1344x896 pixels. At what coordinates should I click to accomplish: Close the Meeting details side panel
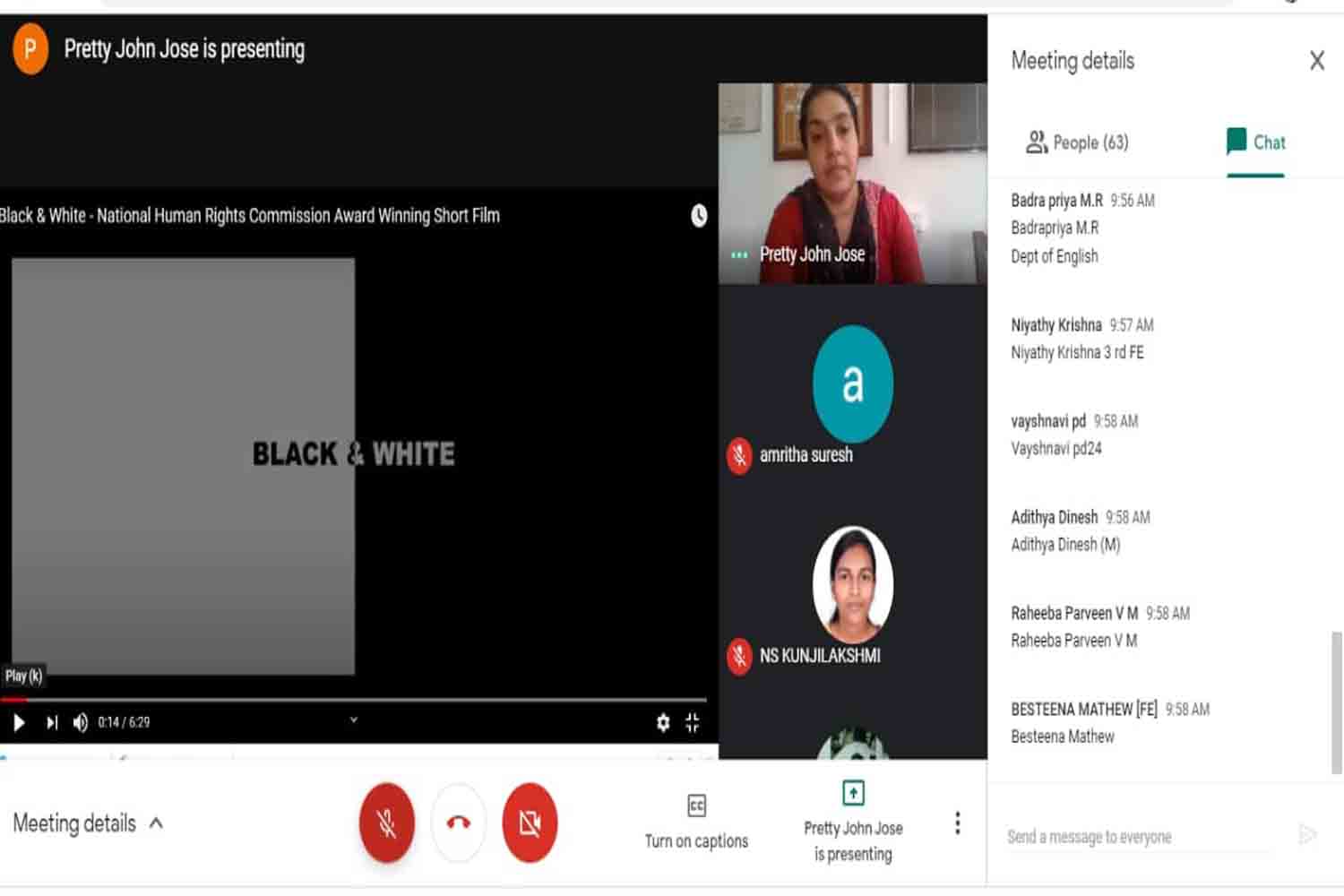click(1316, 61)
